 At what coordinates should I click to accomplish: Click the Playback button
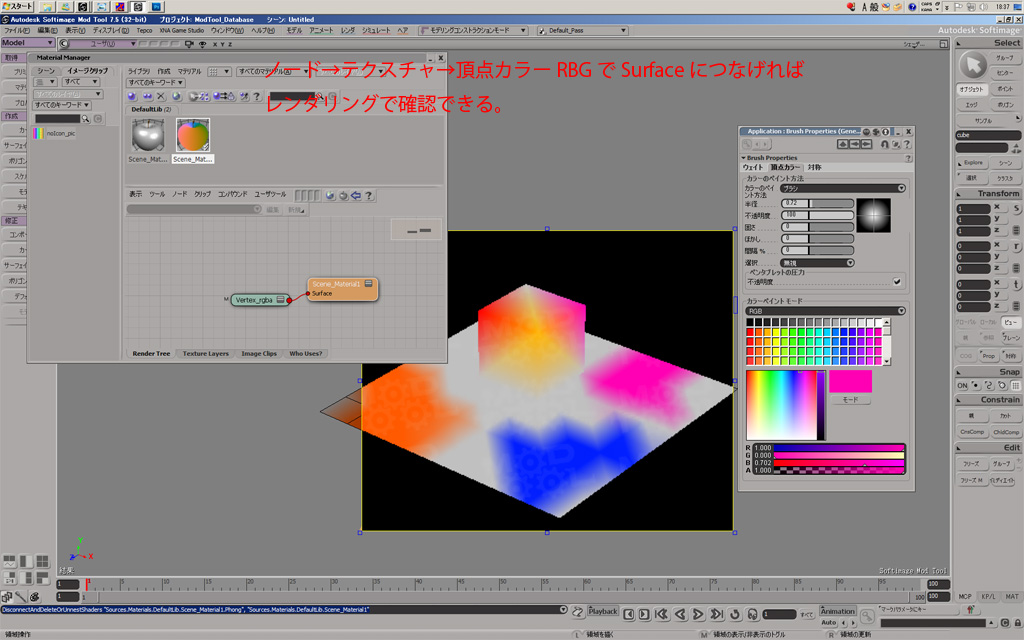tap(603, 611)
